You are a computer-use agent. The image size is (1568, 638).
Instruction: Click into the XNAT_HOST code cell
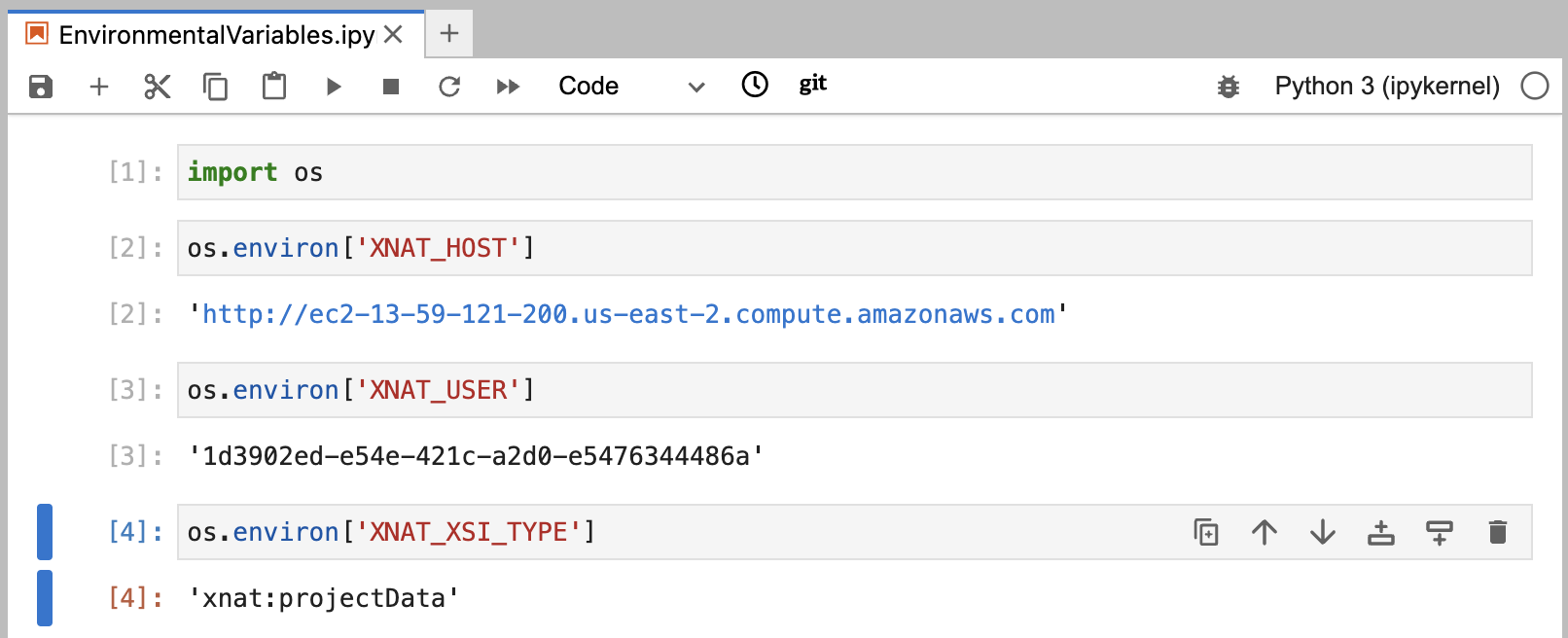tap(854, 248)
